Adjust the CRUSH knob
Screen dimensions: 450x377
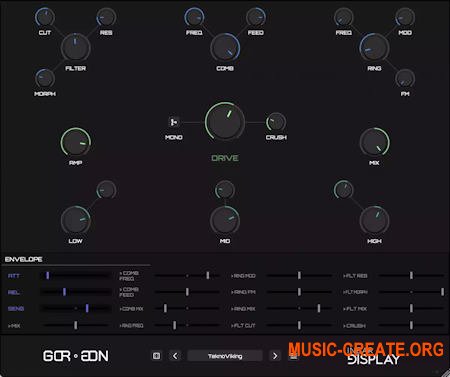(x=276, y=122)
